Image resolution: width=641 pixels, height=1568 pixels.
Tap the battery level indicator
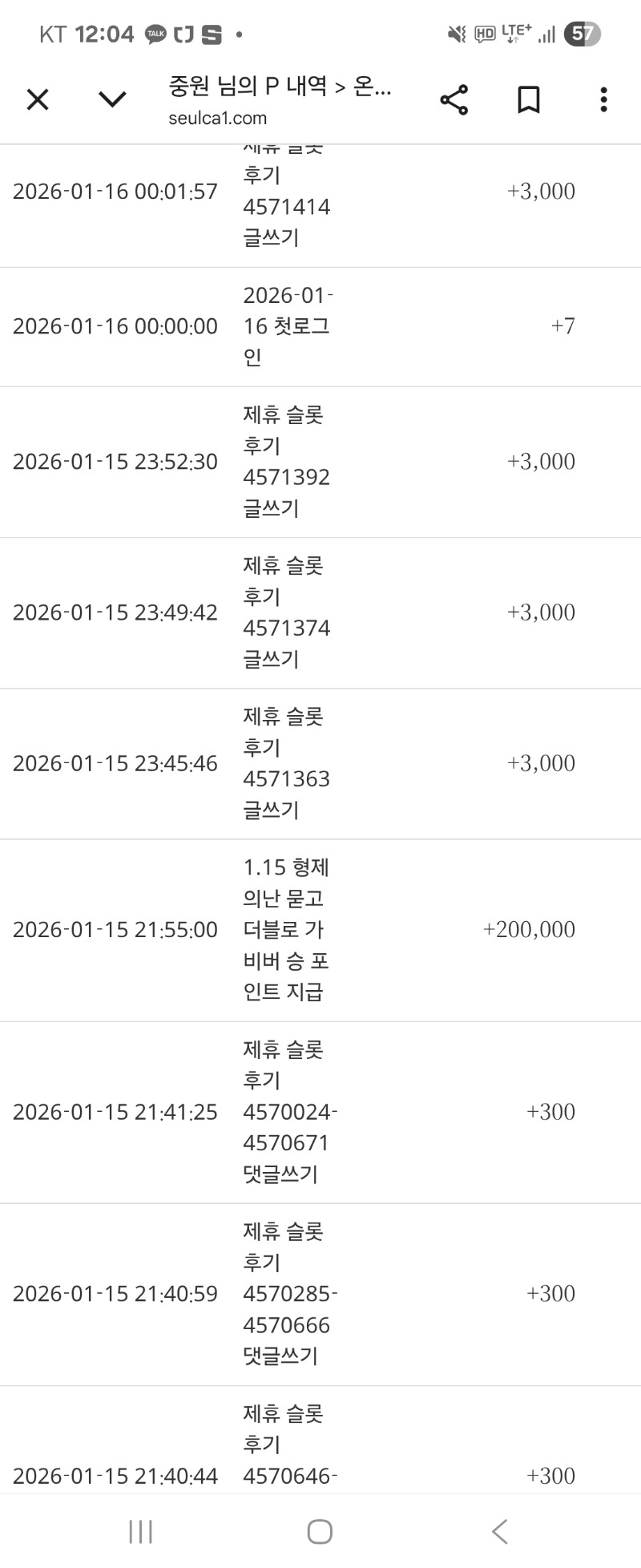(x=582, y=34)
